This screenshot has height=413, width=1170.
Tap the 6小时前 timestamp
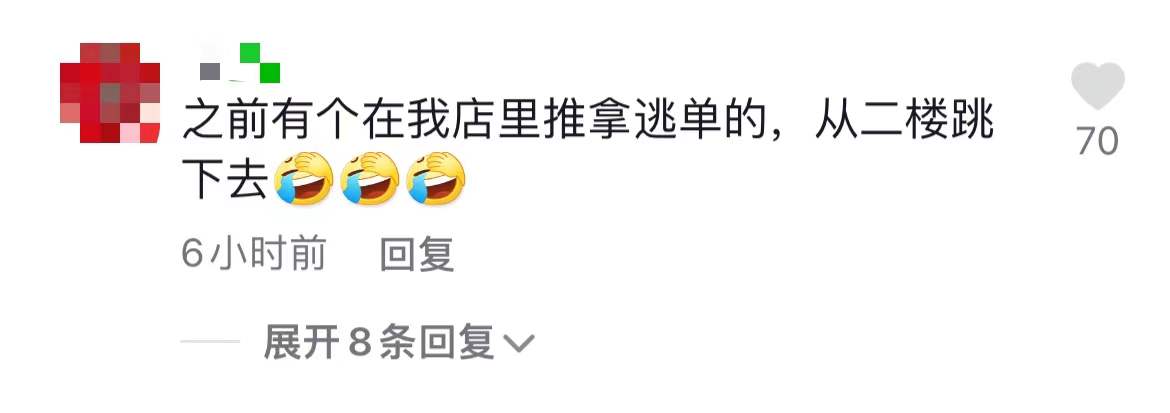253,253
